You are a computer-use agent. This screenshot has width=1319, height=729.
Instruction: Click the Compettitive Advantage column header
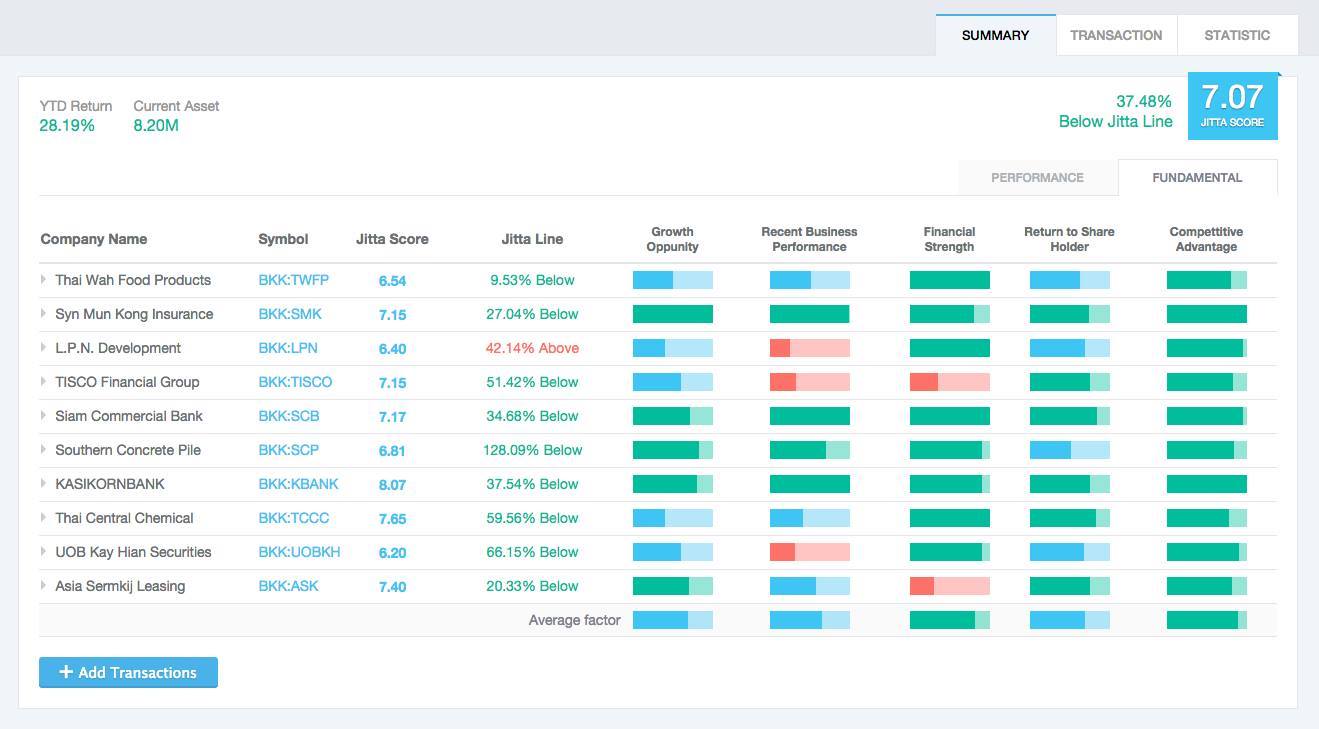[1206, 239]
